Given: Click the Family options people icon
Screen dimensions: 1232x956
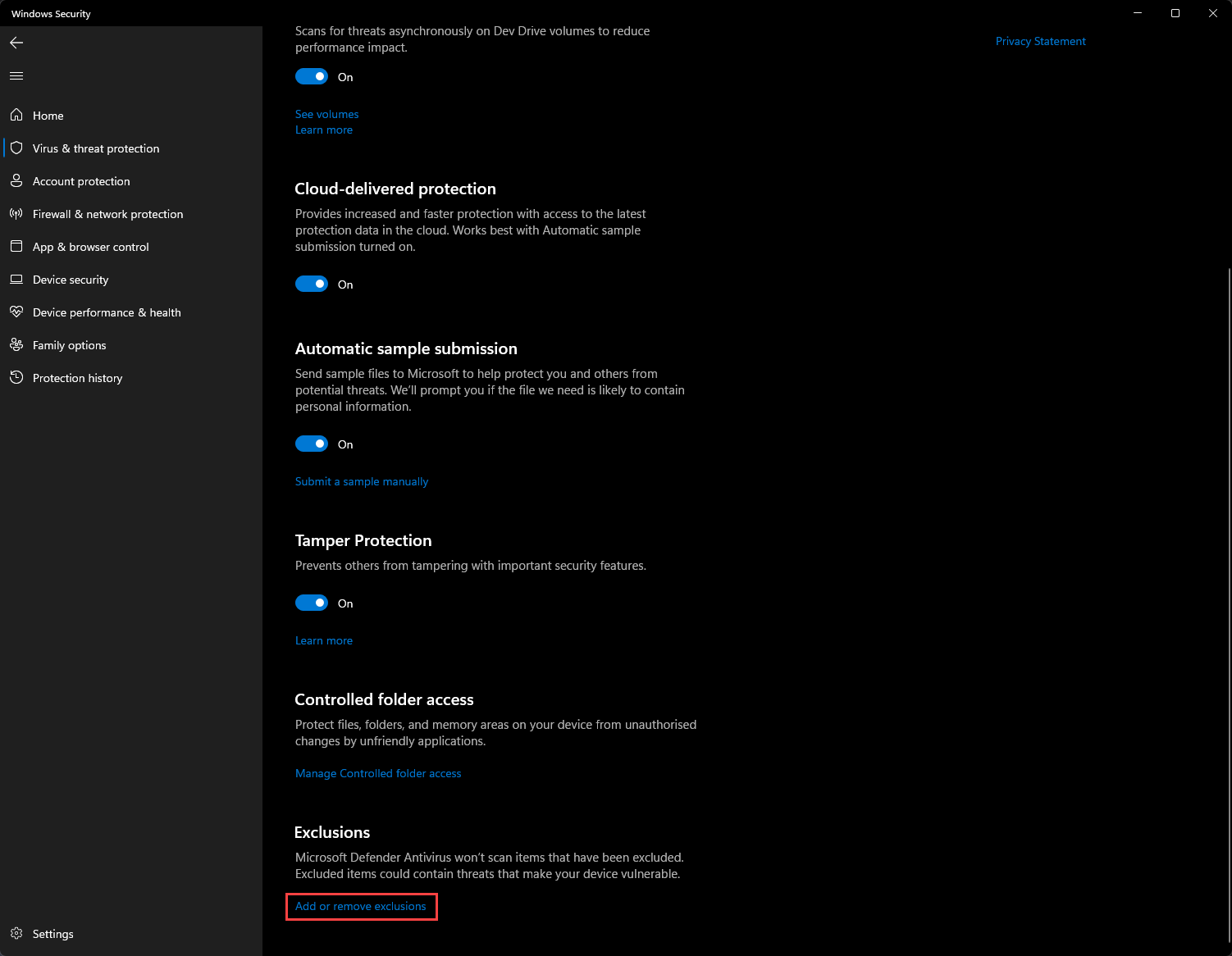Looking at the screenshot, I should coord(16,345).
